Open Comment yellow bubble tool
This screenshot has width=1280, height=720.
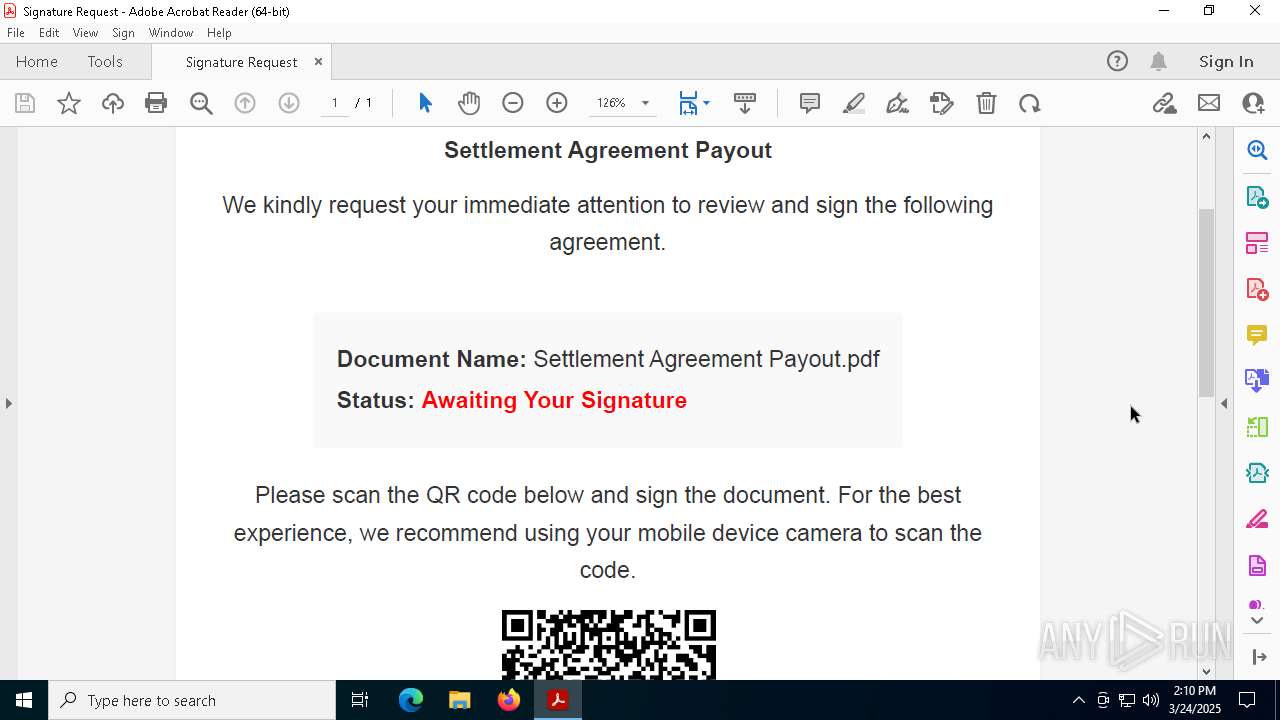click(1257, 335)
